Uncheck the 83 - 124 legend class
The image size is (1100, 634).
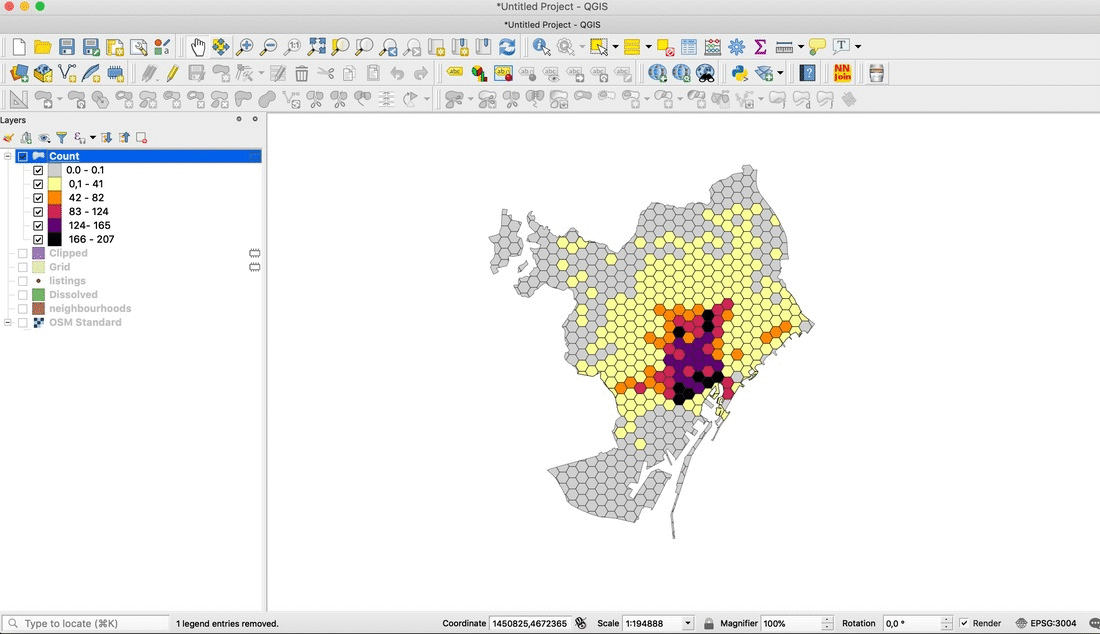[x=38, y=212]
